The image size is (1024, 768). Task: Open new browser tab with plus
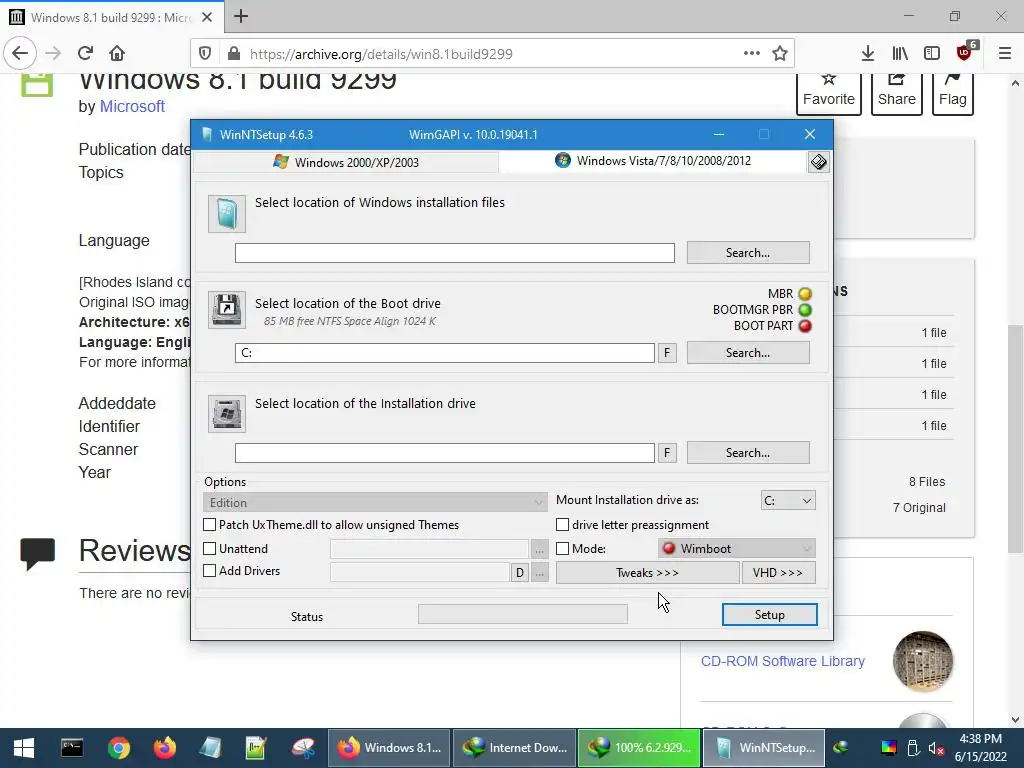coord(241,16)
